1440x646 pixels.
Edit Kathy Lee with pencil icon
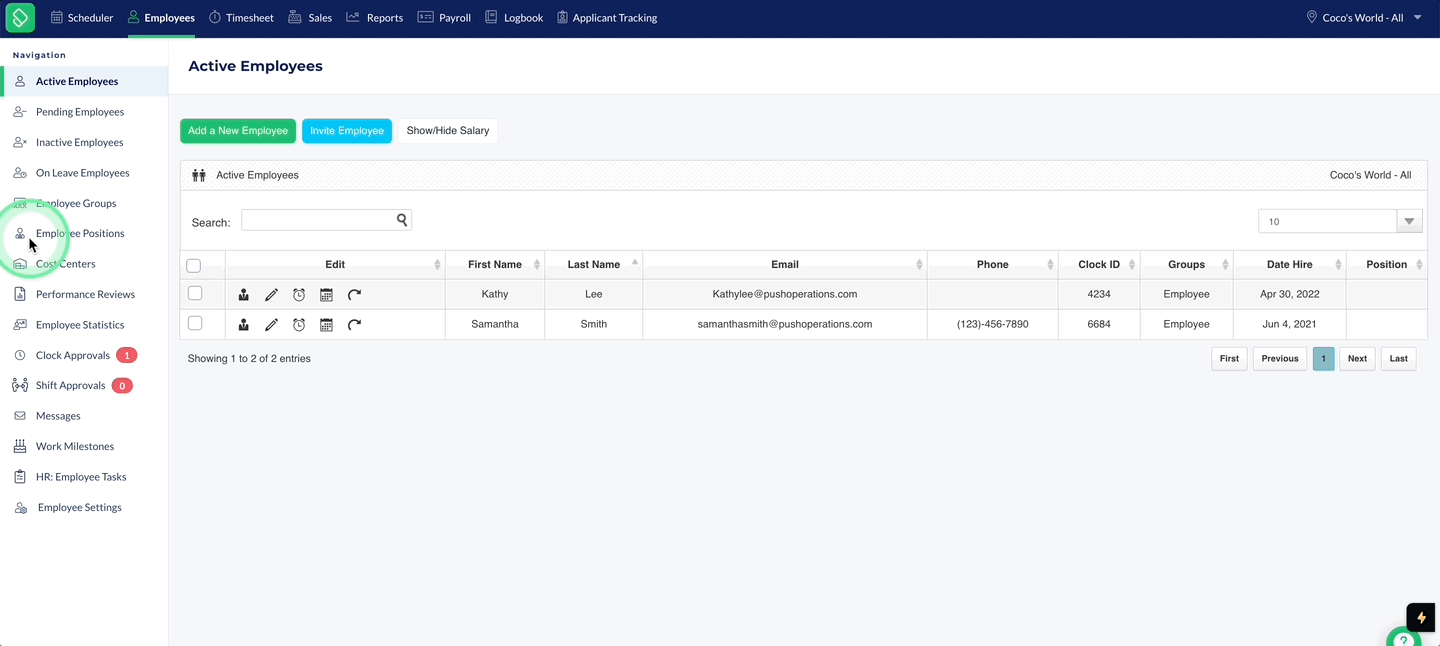click(x=271, y=294)
